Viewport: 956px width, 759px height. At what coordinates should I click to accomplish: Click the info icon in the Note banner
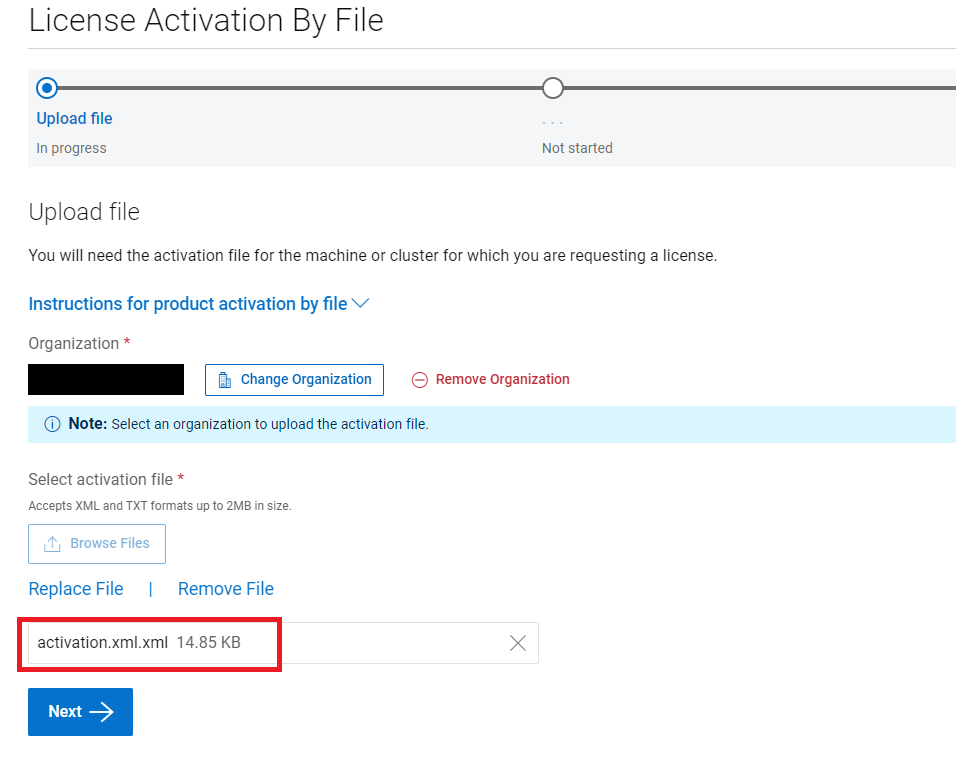coord(52,424)
